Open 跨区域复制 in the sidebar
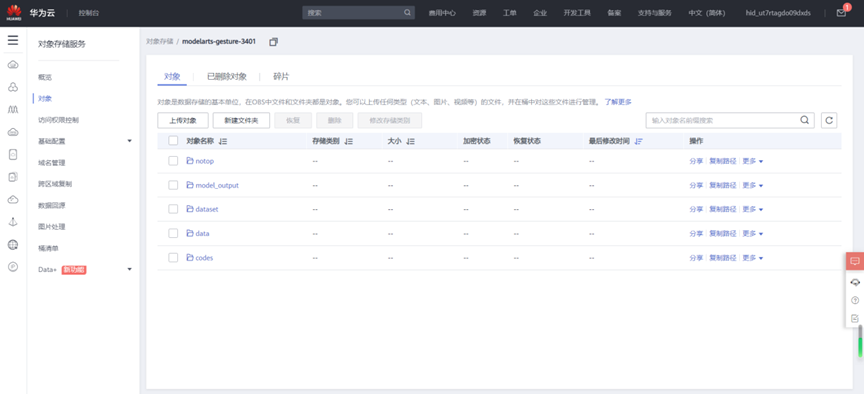Image resolution: width=864 pixels, height=394 pixels. (x=55, y=183)
